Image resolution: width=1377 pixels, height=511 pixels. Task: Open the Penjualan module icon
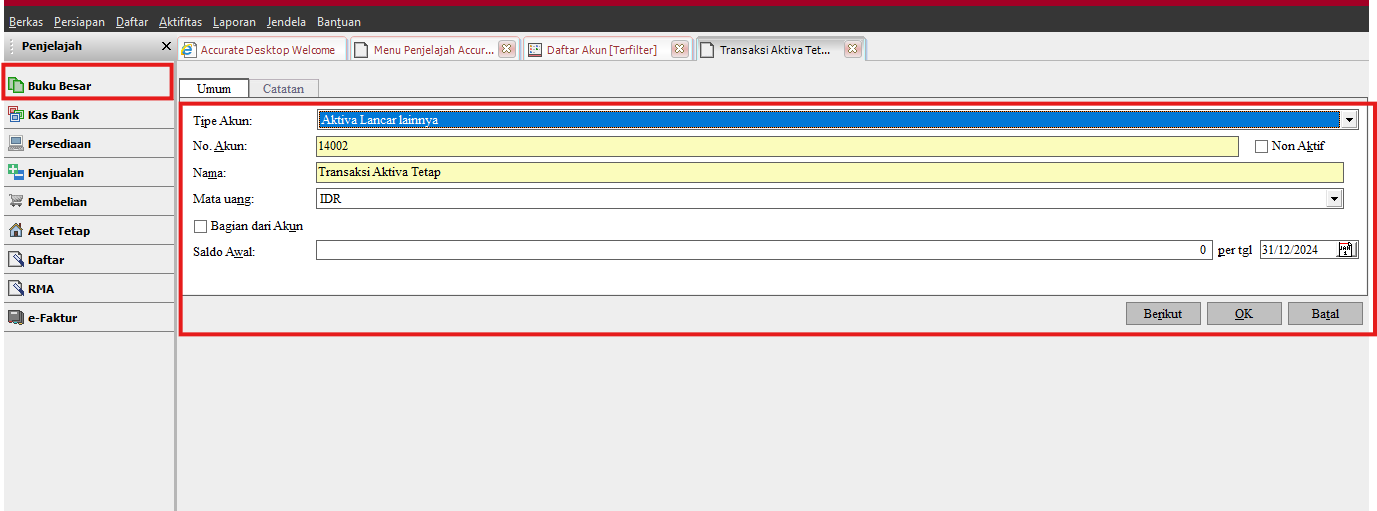(x=16, y=173)
